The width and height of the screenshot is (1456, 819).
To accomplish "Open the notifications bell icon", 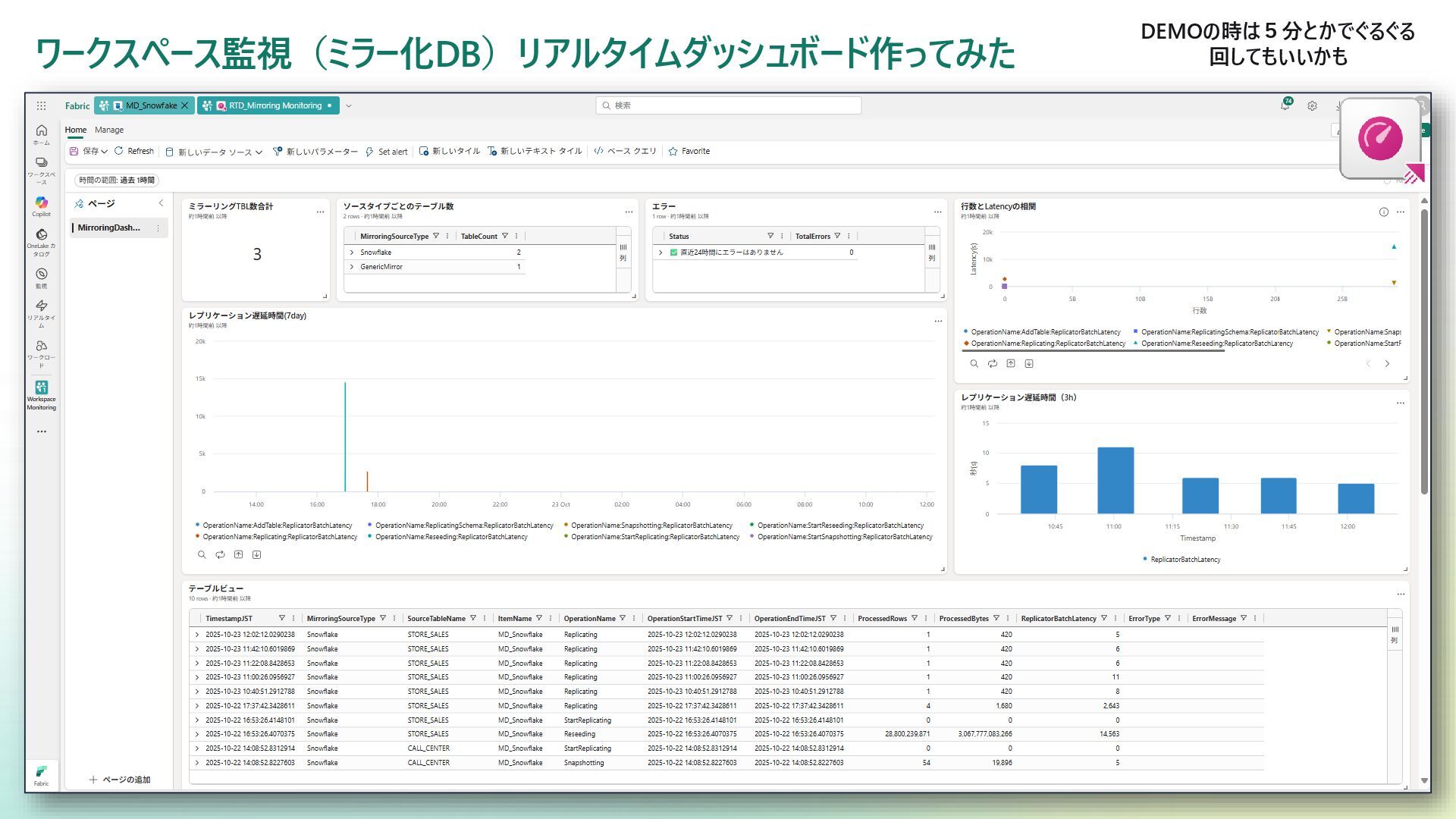I will click(1285, 105).
